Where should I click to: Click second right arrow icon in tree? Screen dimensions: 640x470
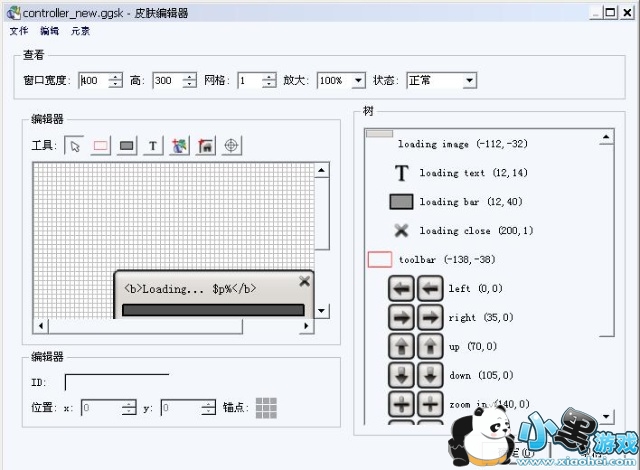pyautogui.click(x=430, y=317)
